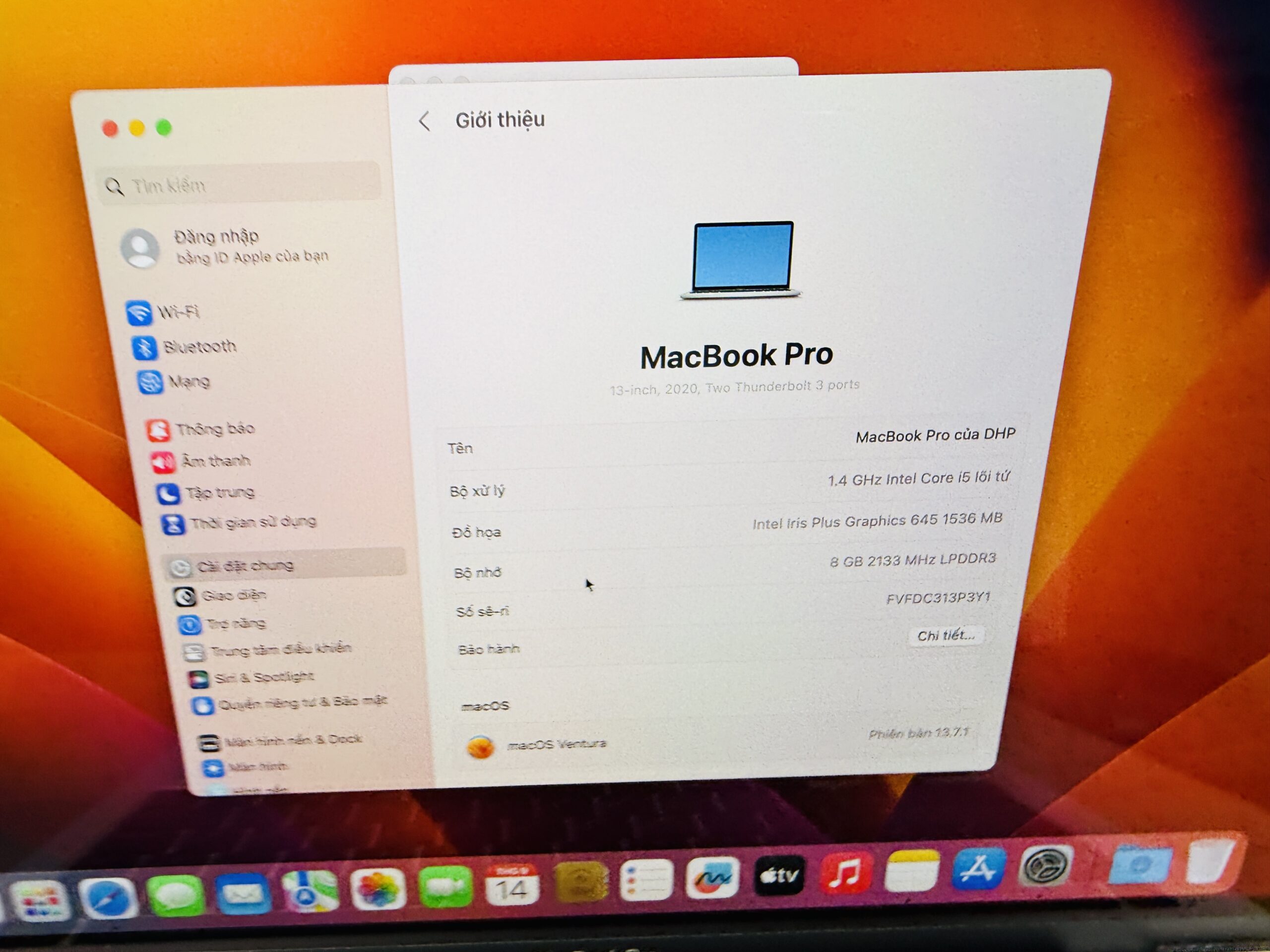Viewport: 1270px width, 952px height.
Task: Open Maps from the Dock
Action: (x=310, y=891)
